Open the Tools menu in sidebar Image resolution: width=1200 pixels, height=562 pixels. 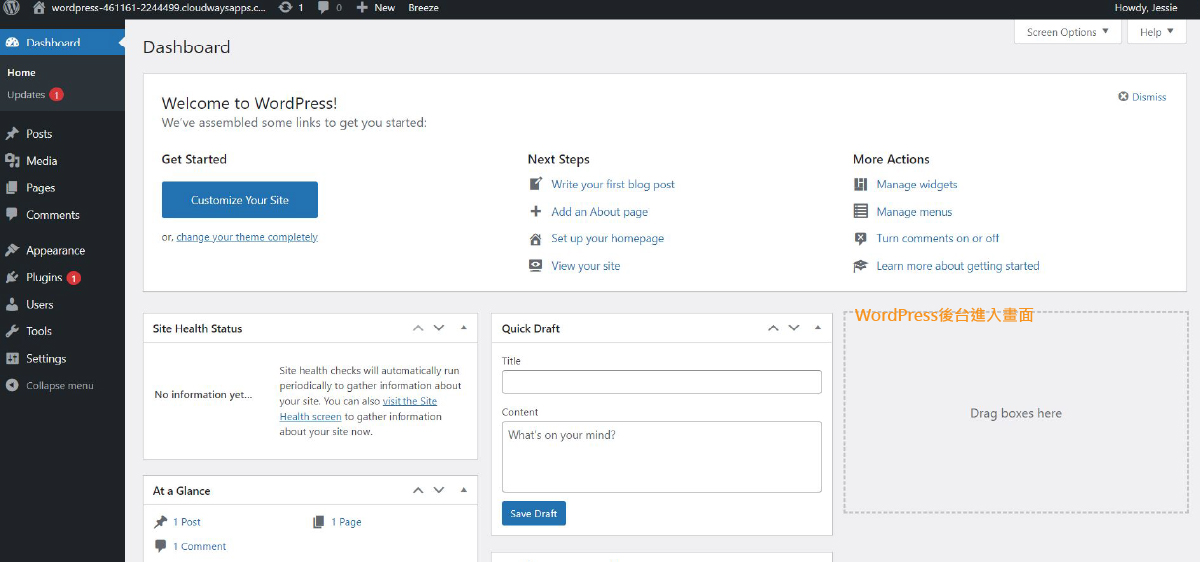(x=39, y=331)
